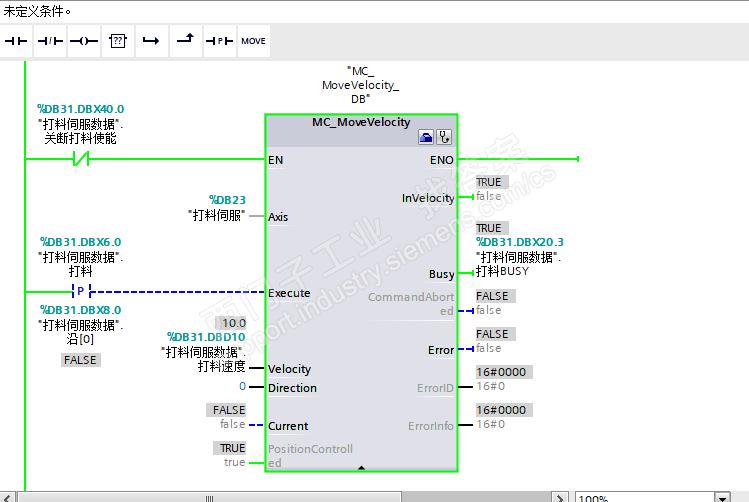
Task: Click the MC_MoveVelocity block title
Action: click(361, 122)
